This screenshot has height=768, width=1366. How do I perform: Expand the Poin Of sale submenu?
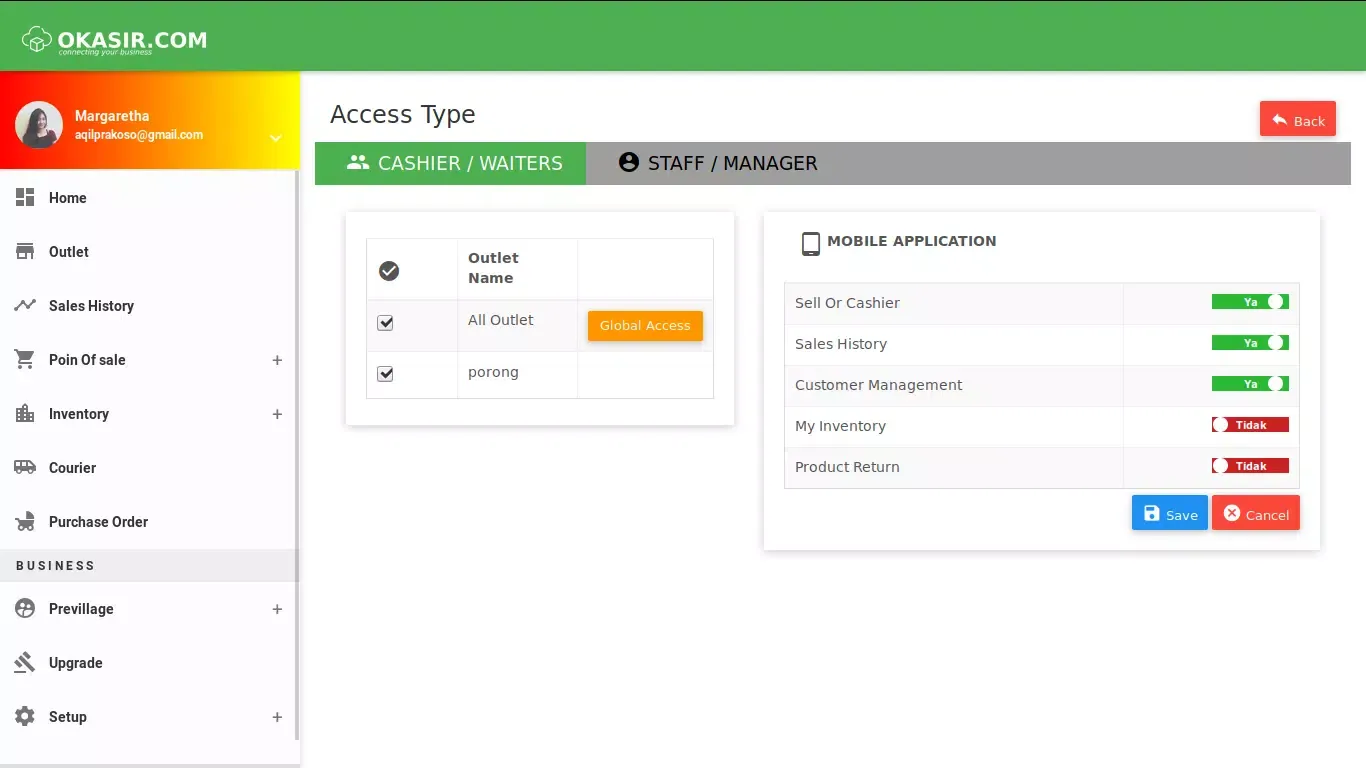[x=277, y=360]
